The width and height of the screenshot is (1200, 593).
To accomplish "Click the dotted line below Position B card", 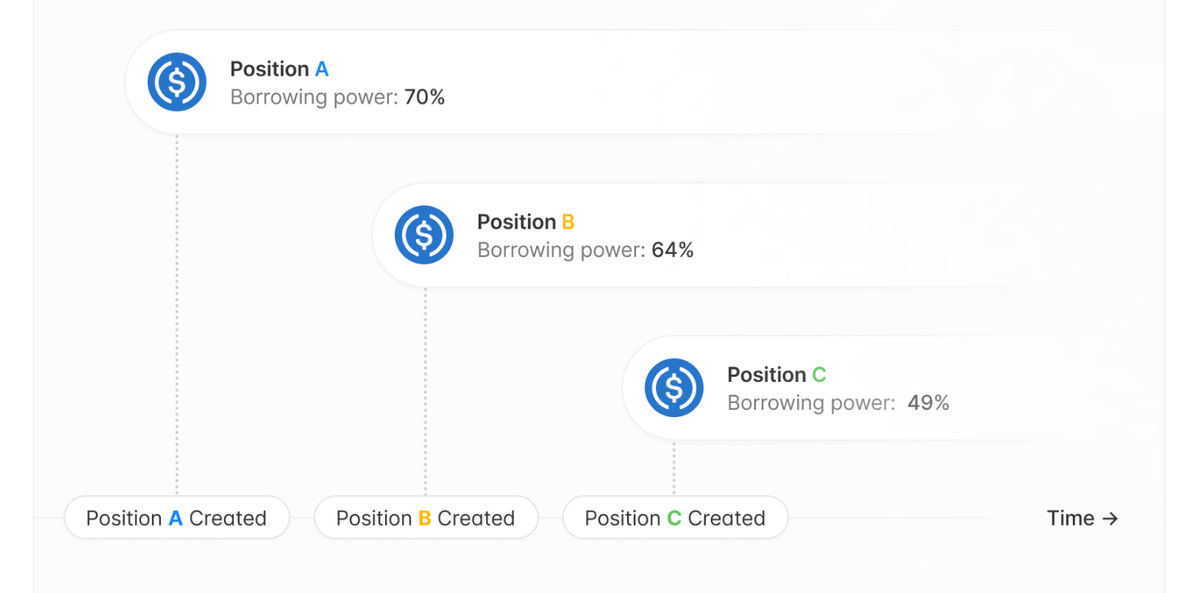I will click(425, 390).
